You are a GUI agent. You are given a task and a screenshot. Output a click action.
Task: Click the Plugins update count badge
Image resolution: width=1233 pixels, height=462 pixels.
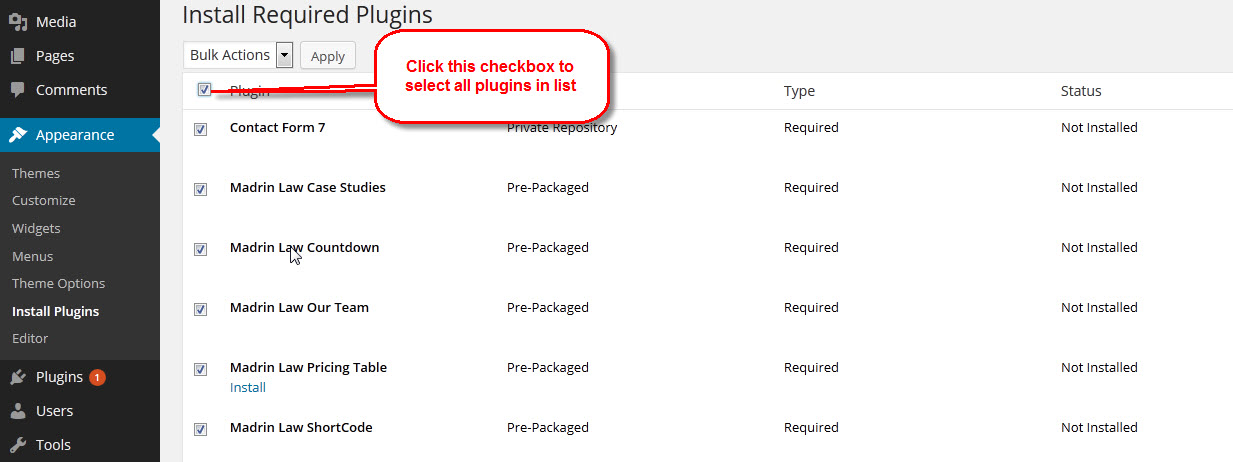(x=97, y=377)
